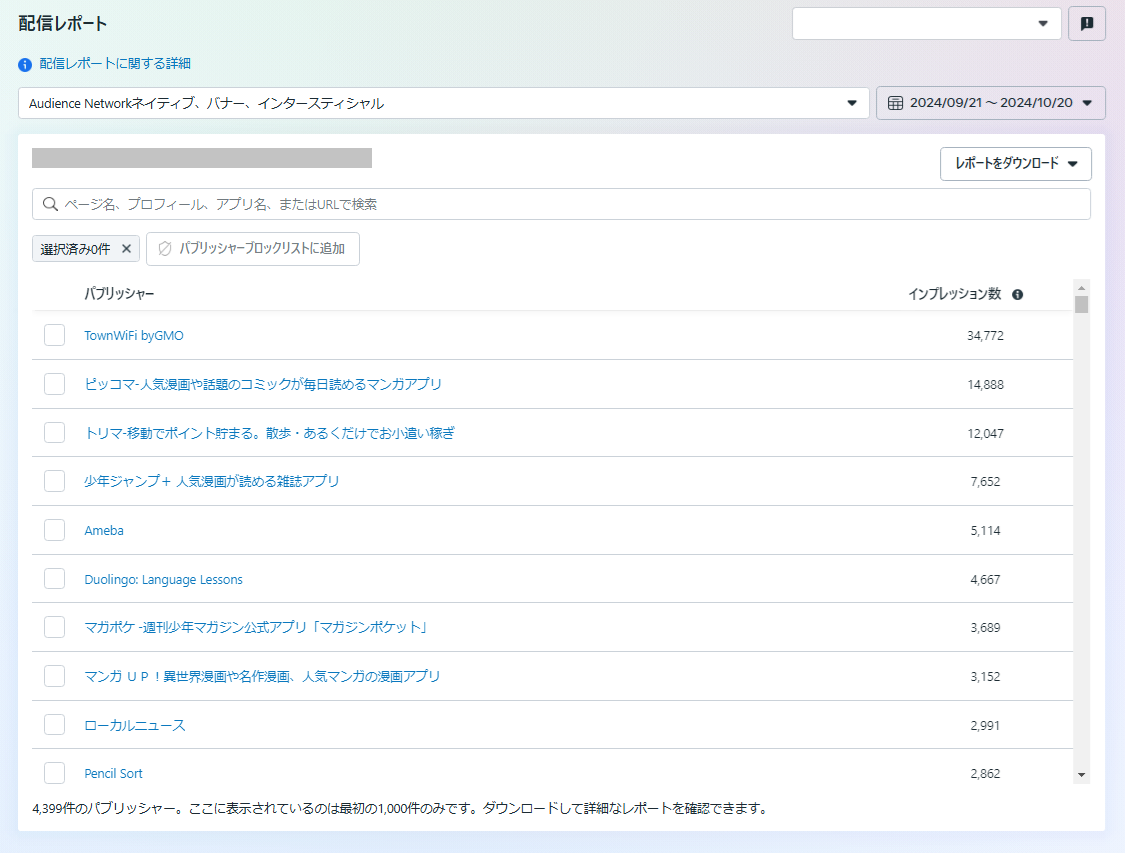1125x853 pixels.
Task: Open the レポートをダウンロード dropdown
Action: tap(1015, 164)
